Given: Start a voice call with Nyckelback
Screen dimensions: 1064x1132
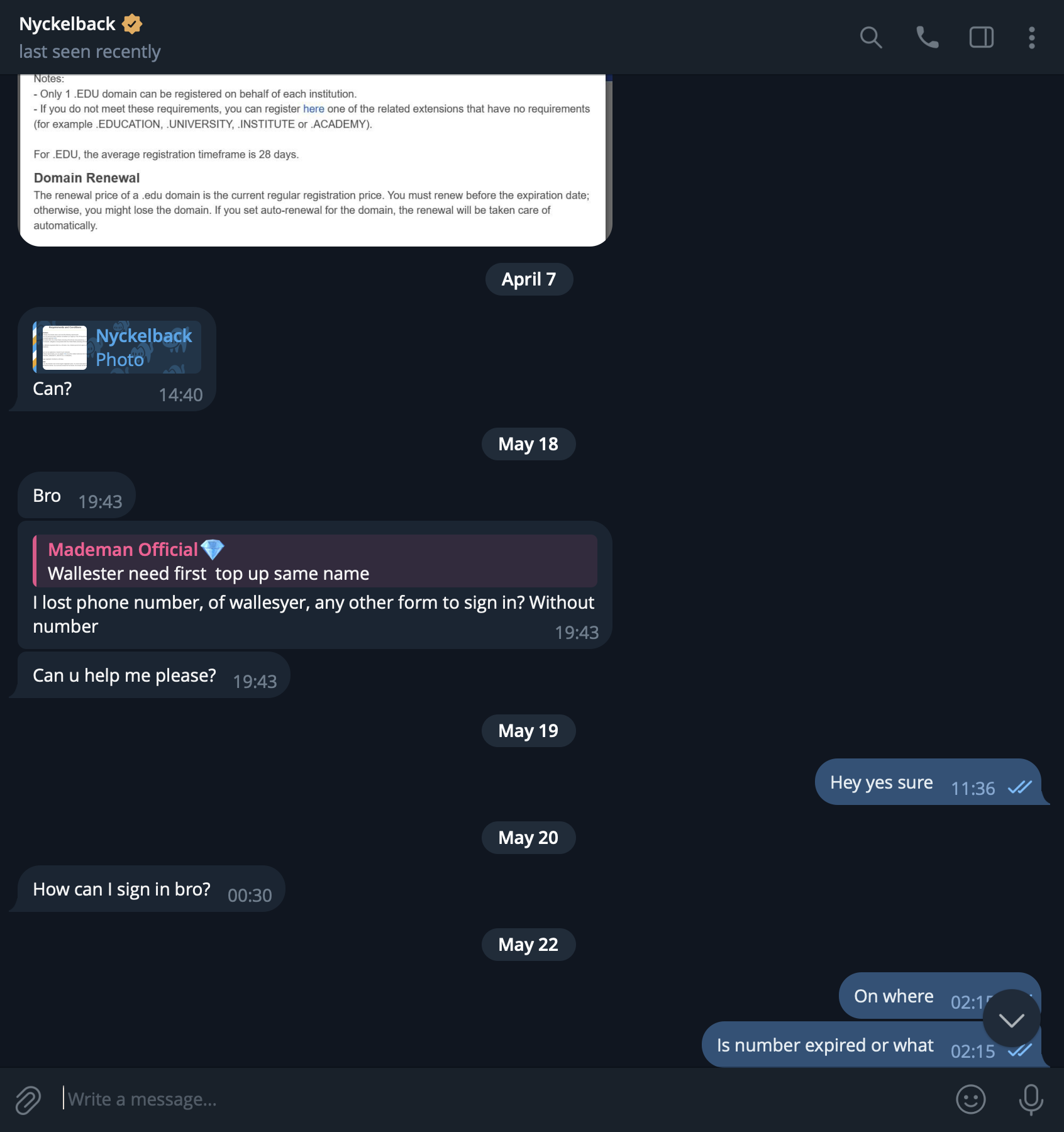Looking at the screenshot, I should coord(927,38).
